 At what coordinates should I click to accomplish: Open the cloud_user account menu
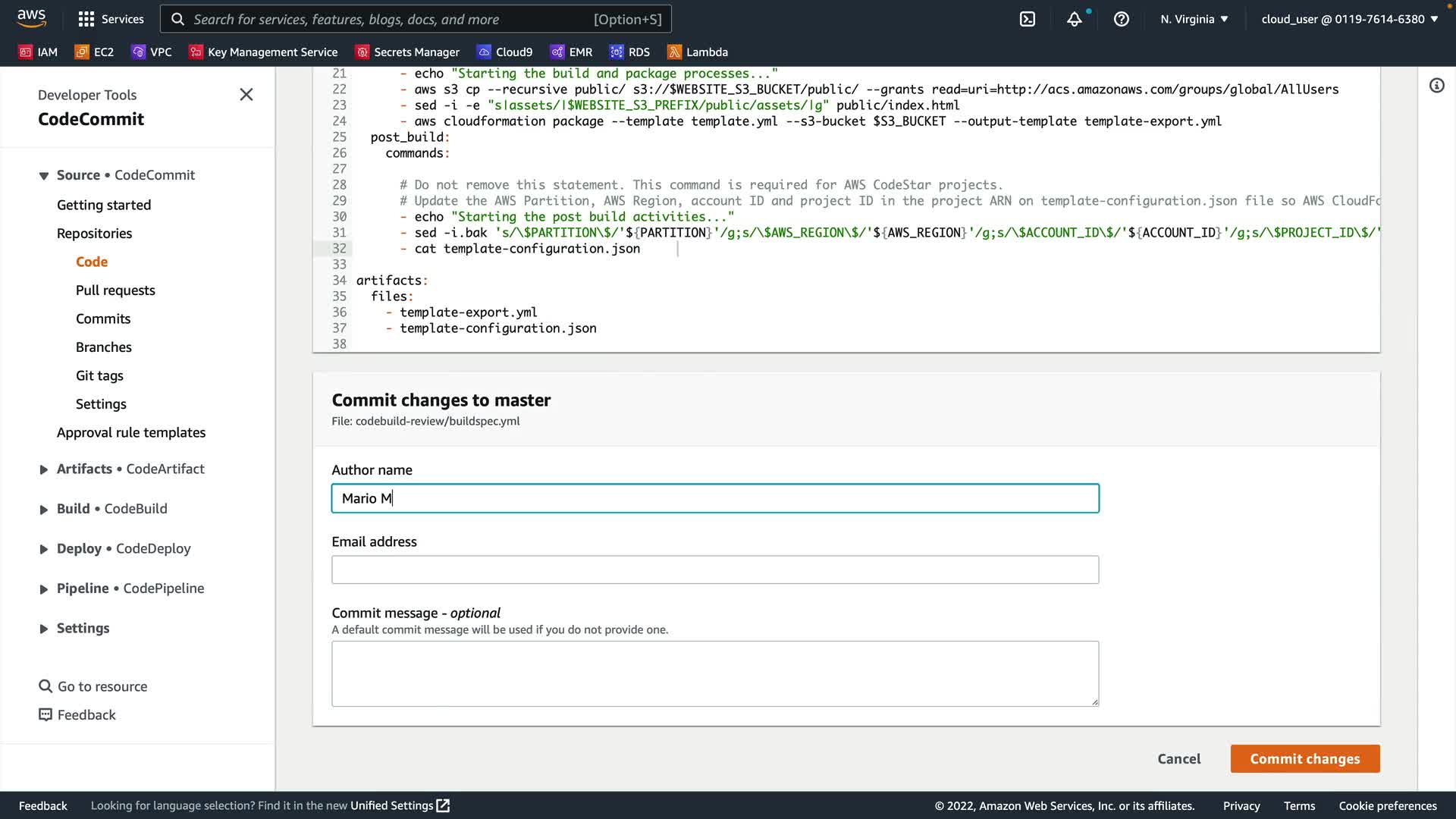pos(1350,19)
